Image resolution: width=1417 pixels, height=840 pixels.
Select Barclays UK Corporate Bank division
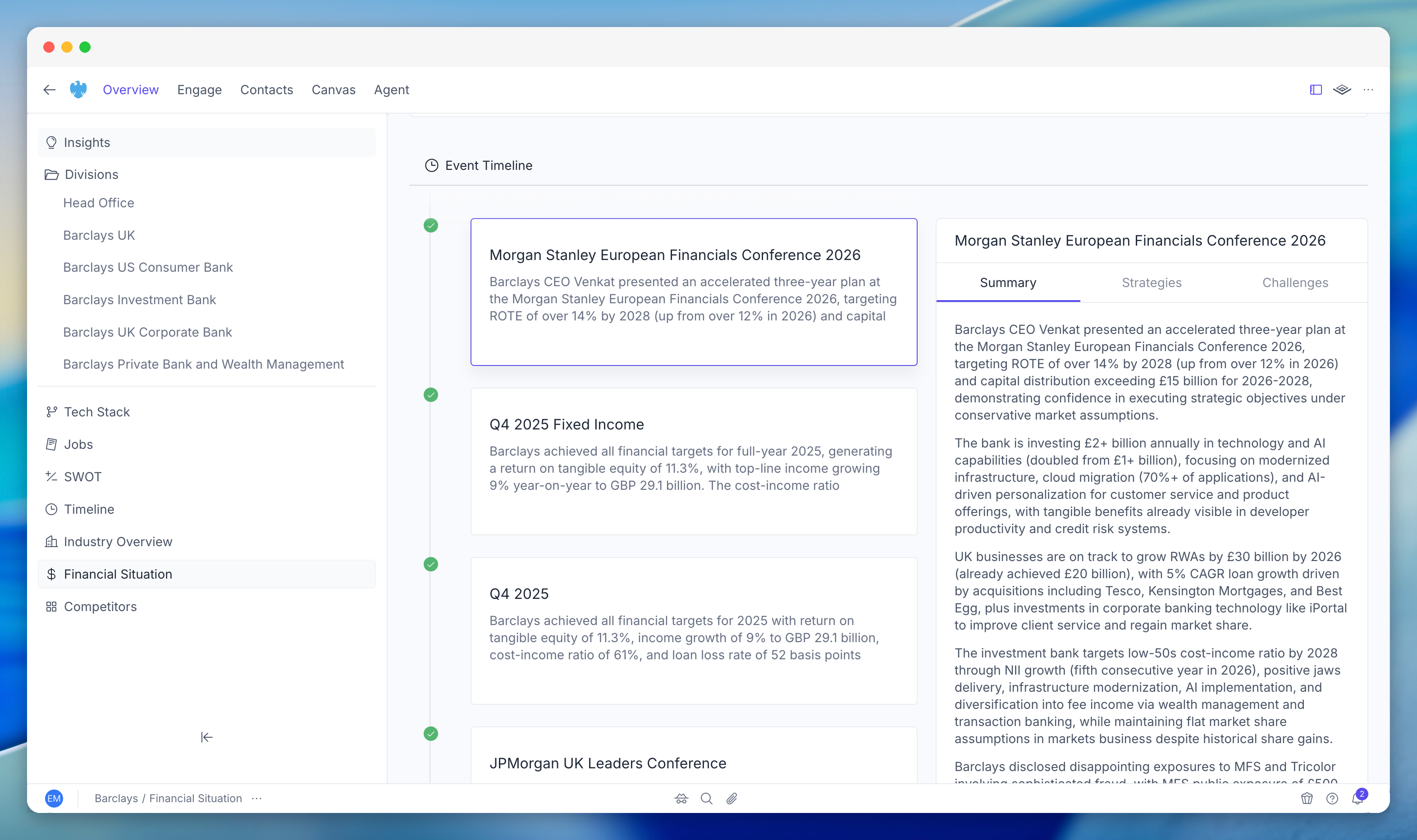pos(147,332)
